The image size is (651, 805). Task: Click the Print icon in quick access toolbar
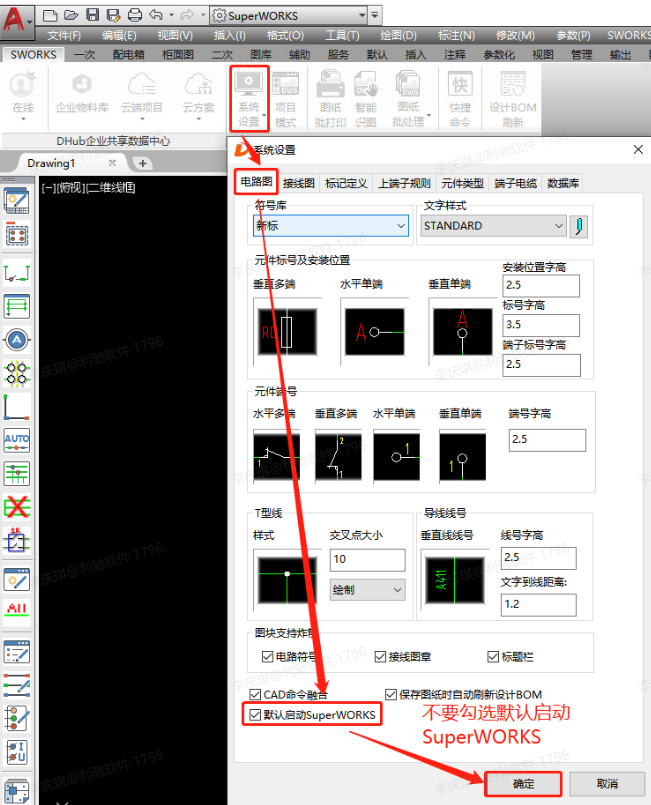135,15
